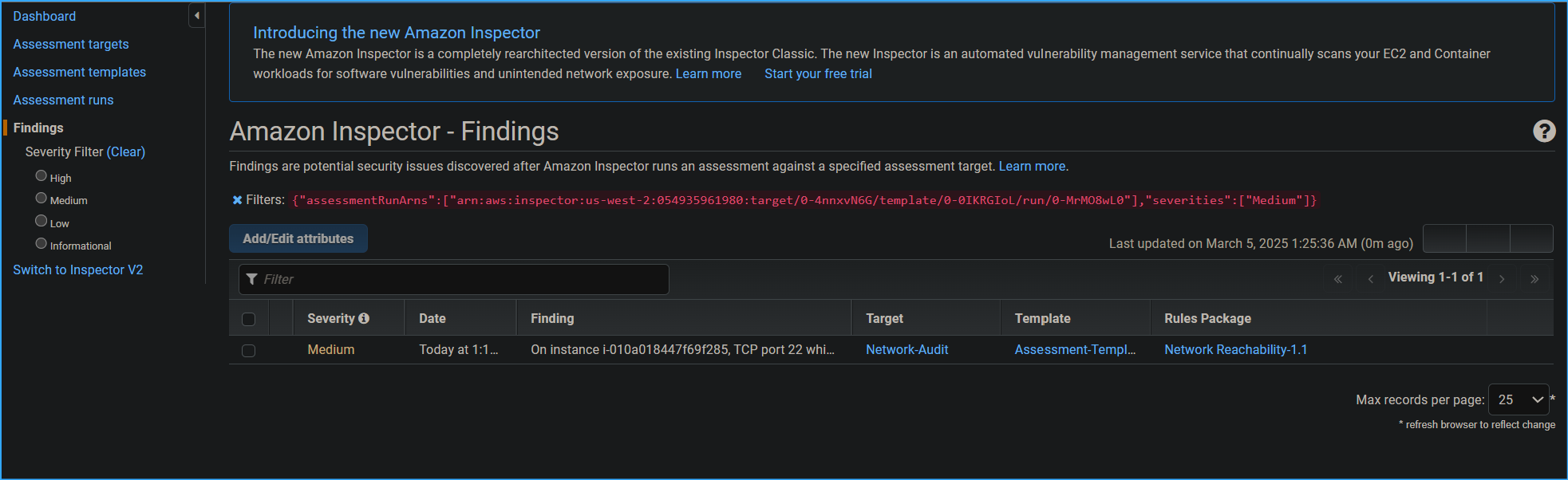Click the 'Last updated on March 5, 2025' text

(1261, 243)
